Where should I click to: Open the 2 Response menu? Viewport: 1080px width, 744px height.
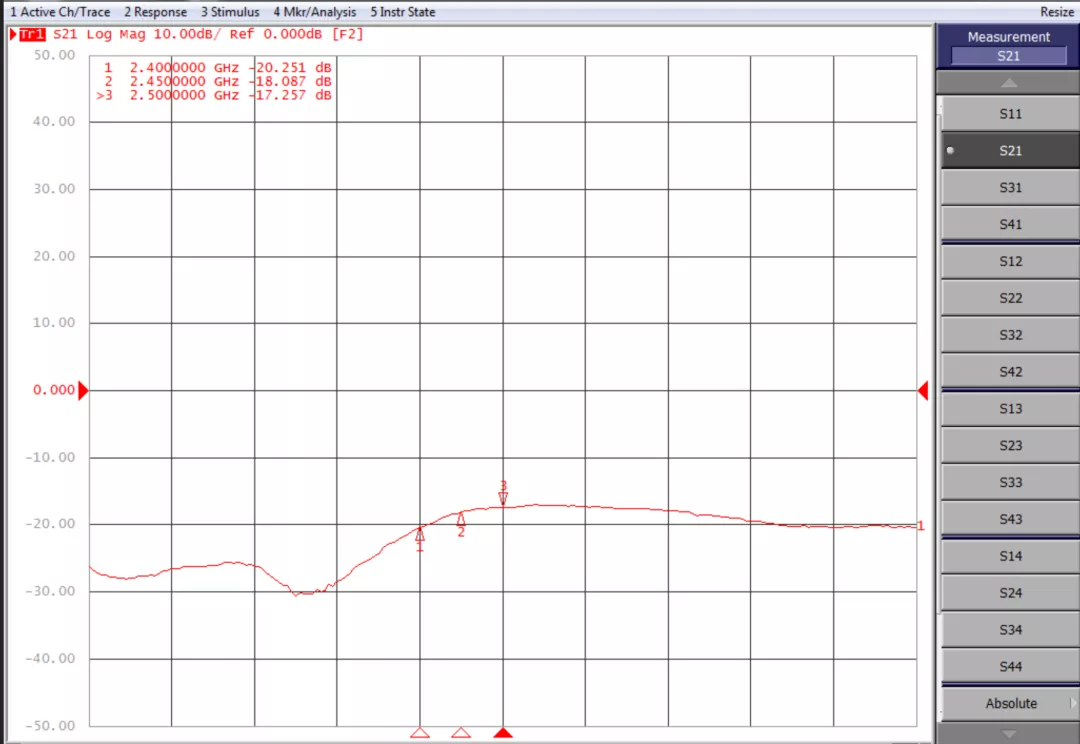point(155,12)
